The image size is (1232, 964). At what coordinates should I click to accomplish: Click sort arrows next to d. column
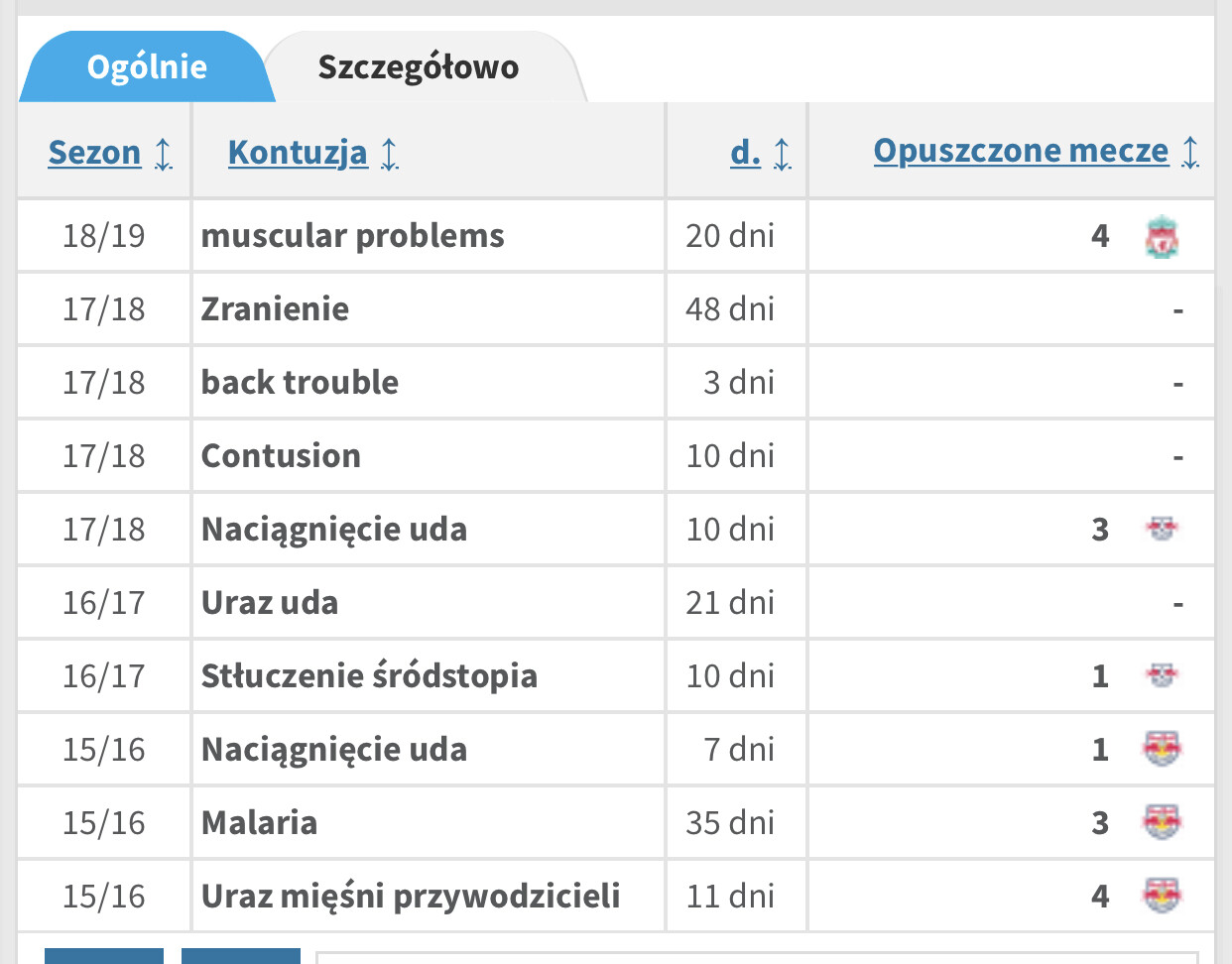point(783,154)
